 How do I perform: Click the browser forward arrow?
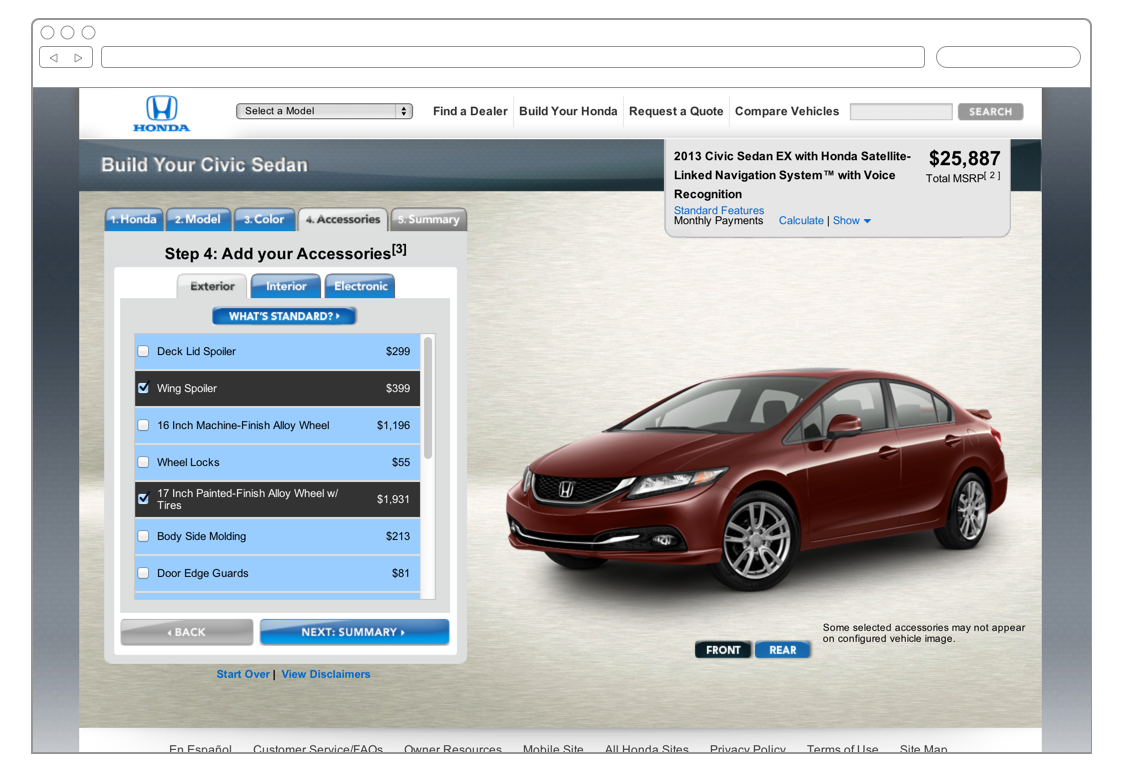78,57
